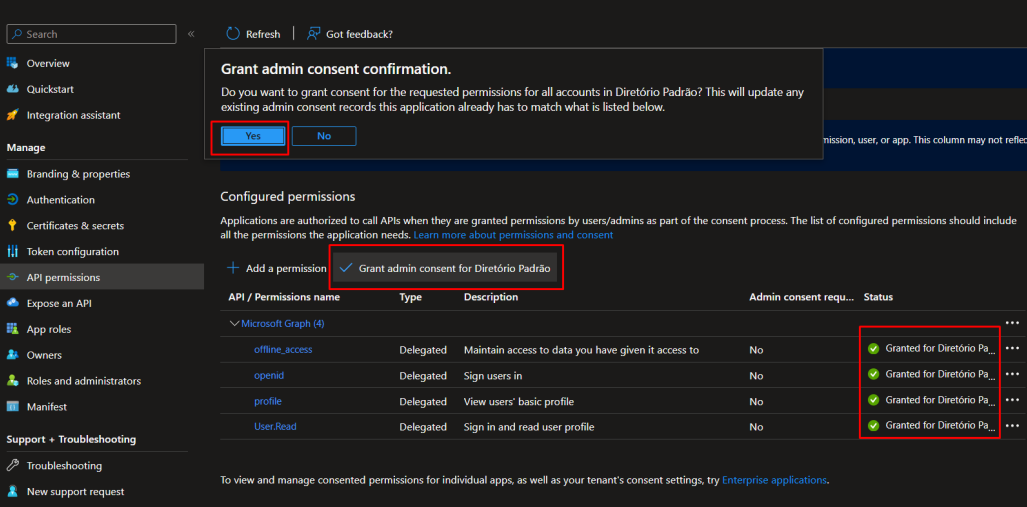This screenshot has height=507, width=1027.
Task: Open the Owners page
Action: coord(44,355)
